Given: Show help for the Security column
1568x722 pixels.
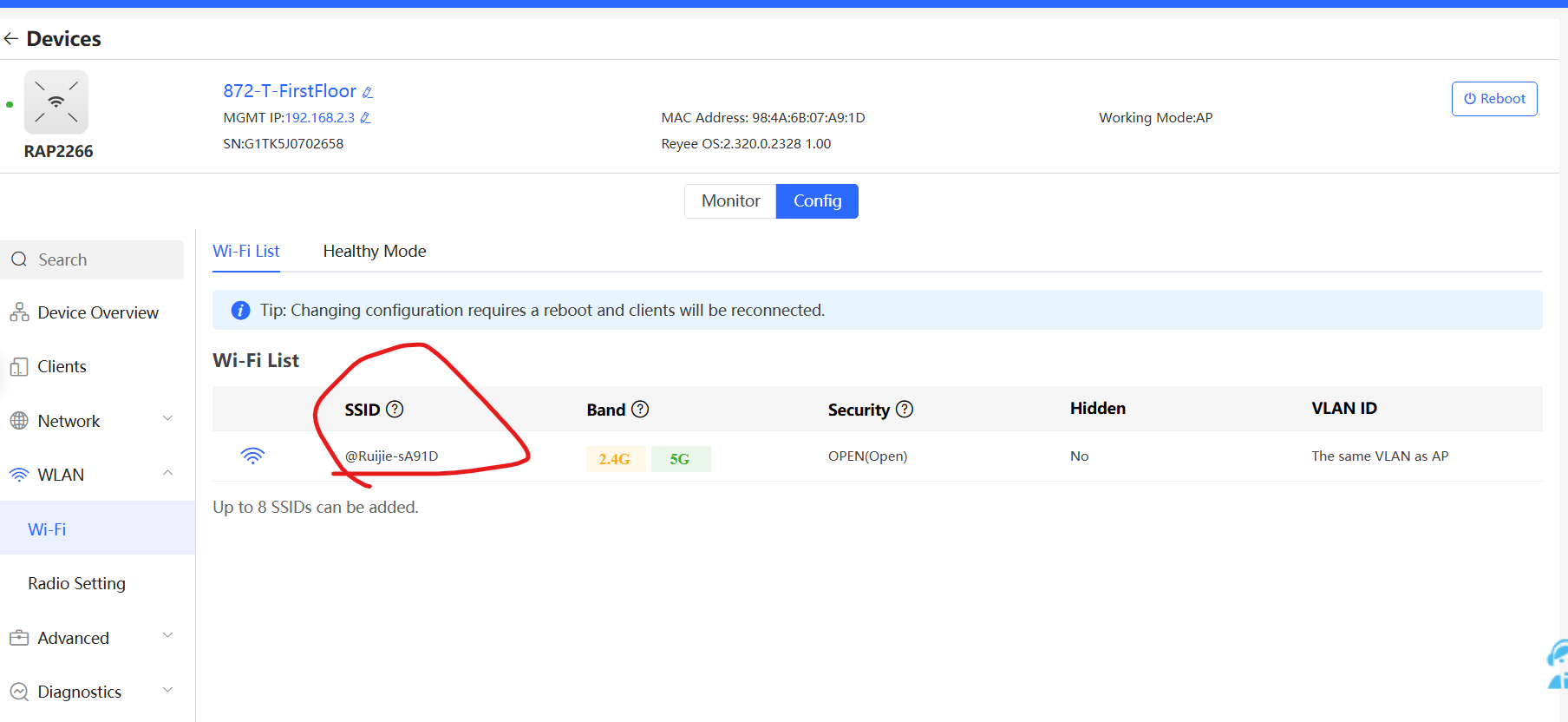Looking at the screenshot, I should click(x=905, y=409).
